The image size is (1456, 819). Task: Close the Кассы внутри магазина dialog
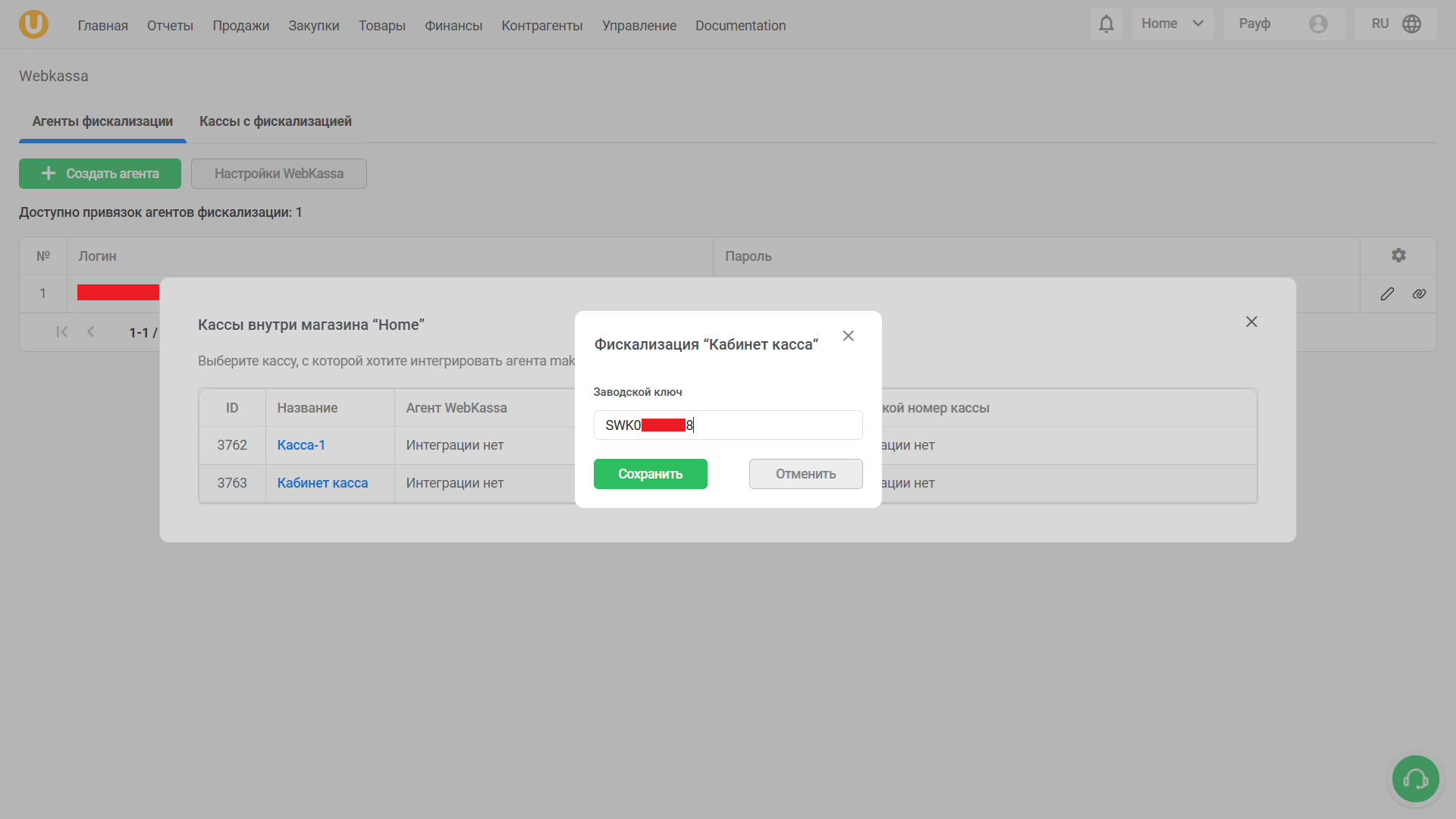(x=1251, y=322)
